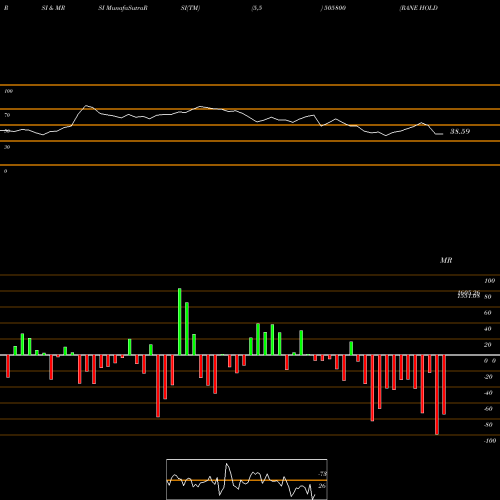
Task: Open the mini RSI thumbnail chart
Action: [x=247, y=479]
